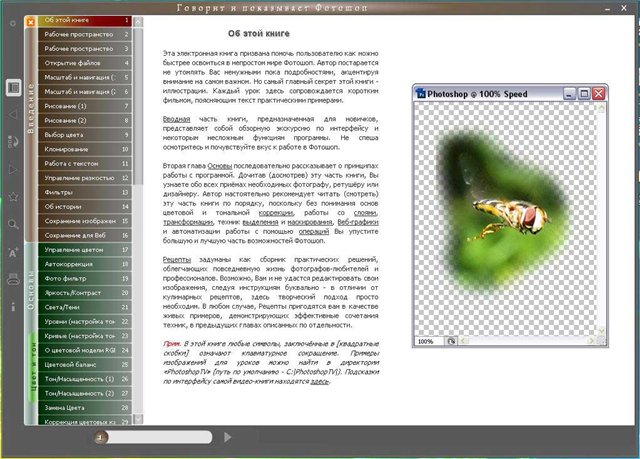Open the Открытие файлов chapter
The height and width of the screenshot is (459, 640).
(x=84, y=63)
